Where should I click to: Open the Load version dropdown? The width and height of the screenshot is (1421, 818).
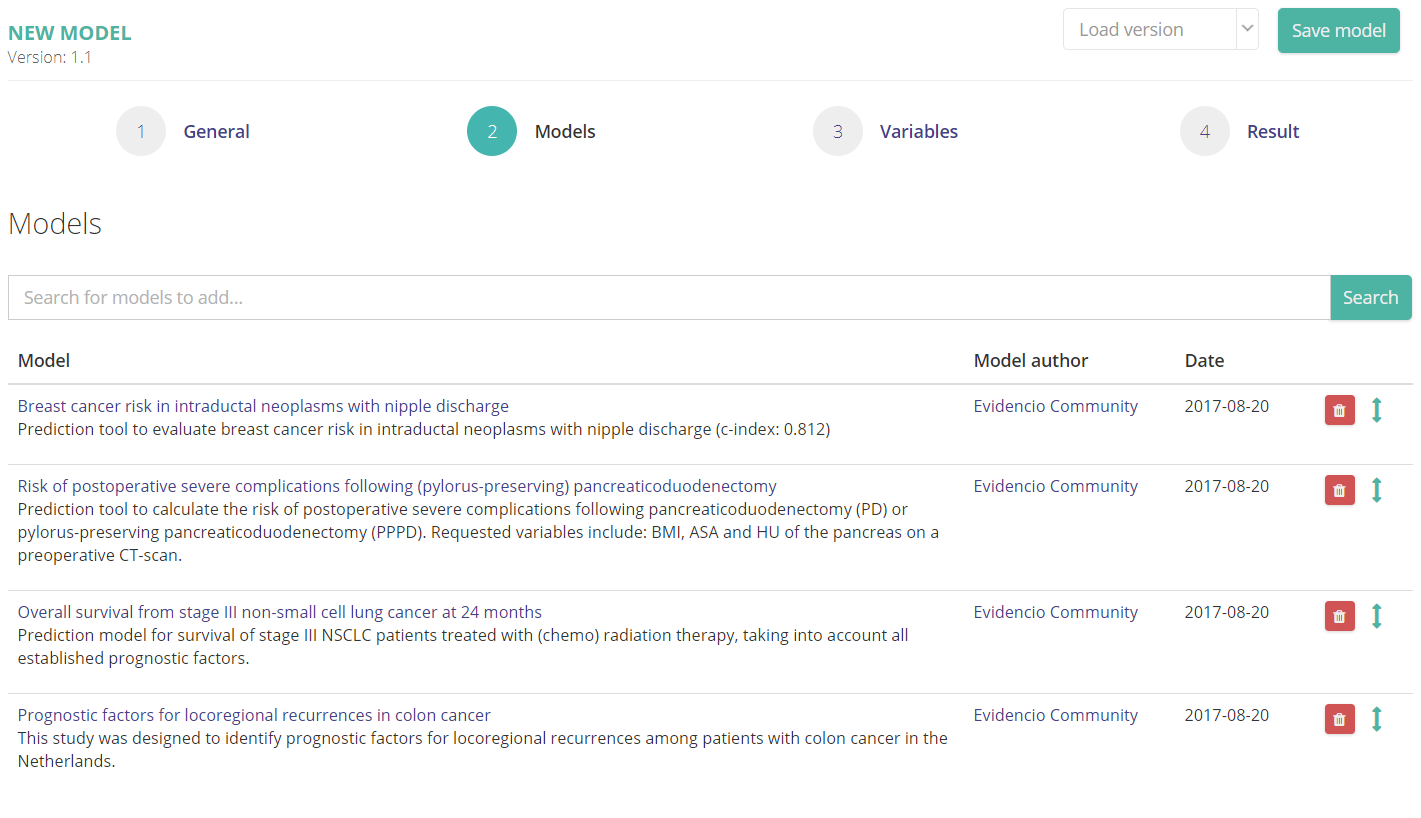click(1160, 30)
